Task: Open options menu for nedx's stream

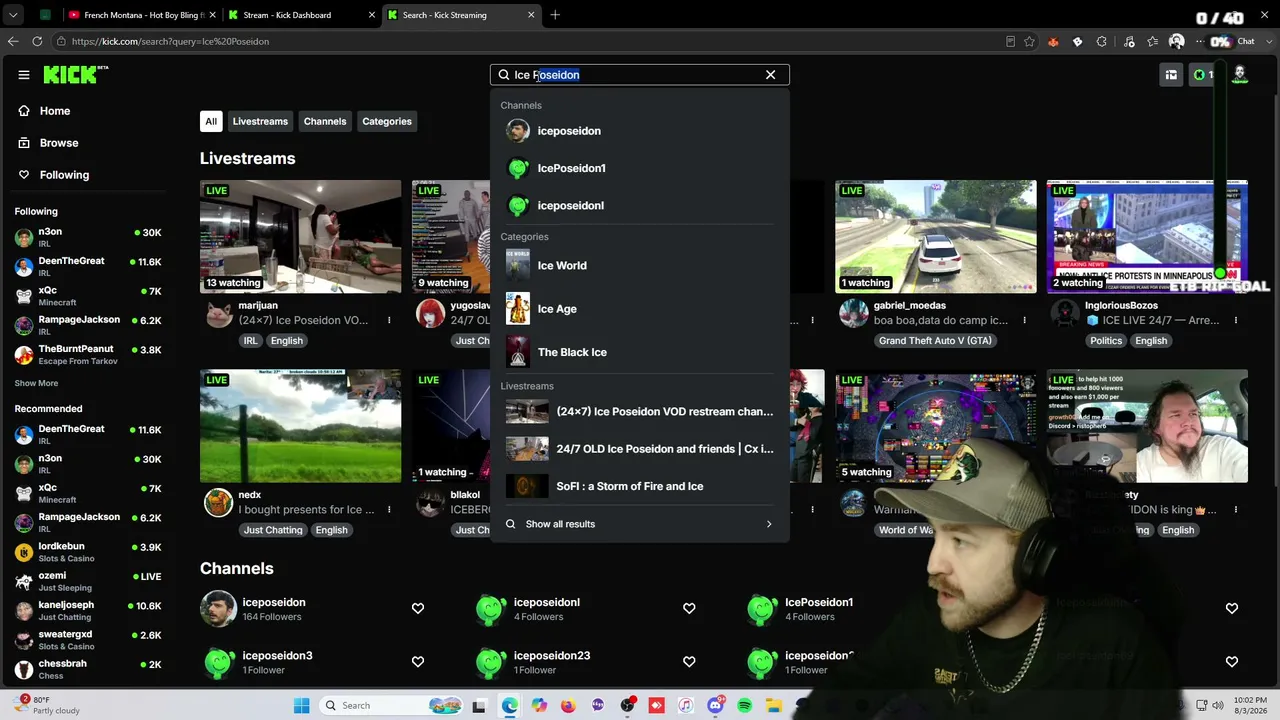Action: click(389, 510)
